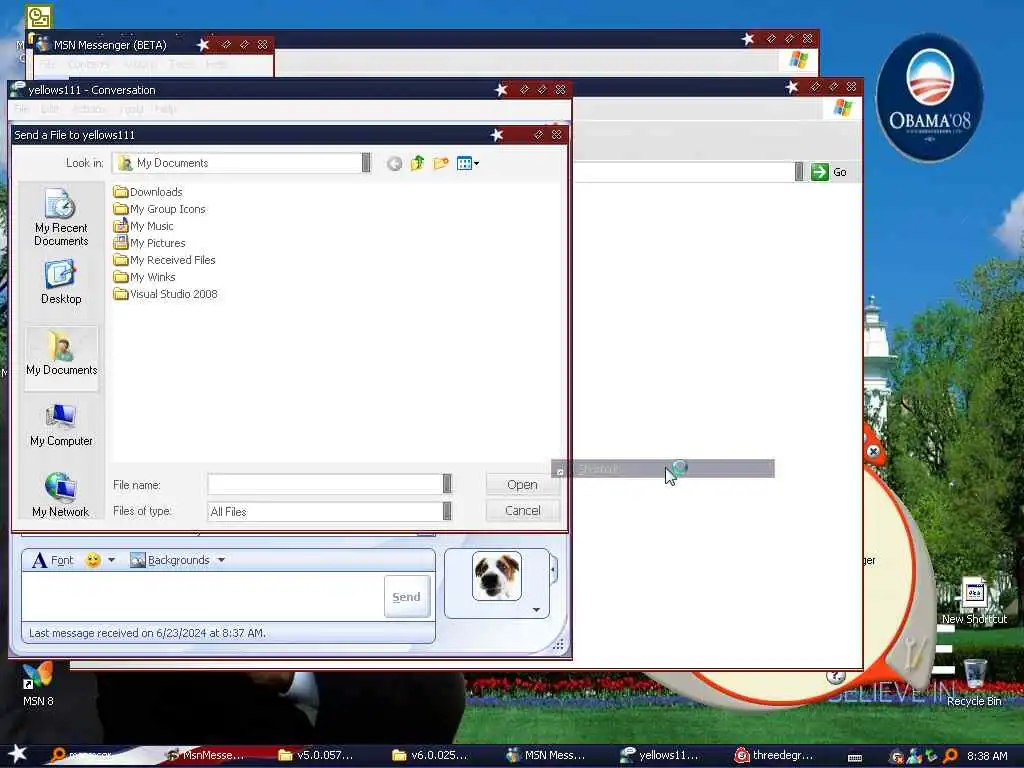Switch to MsnMesse... taskbar item
The width and height of the screenshot is (1024, 768).
tap(206, 755)
